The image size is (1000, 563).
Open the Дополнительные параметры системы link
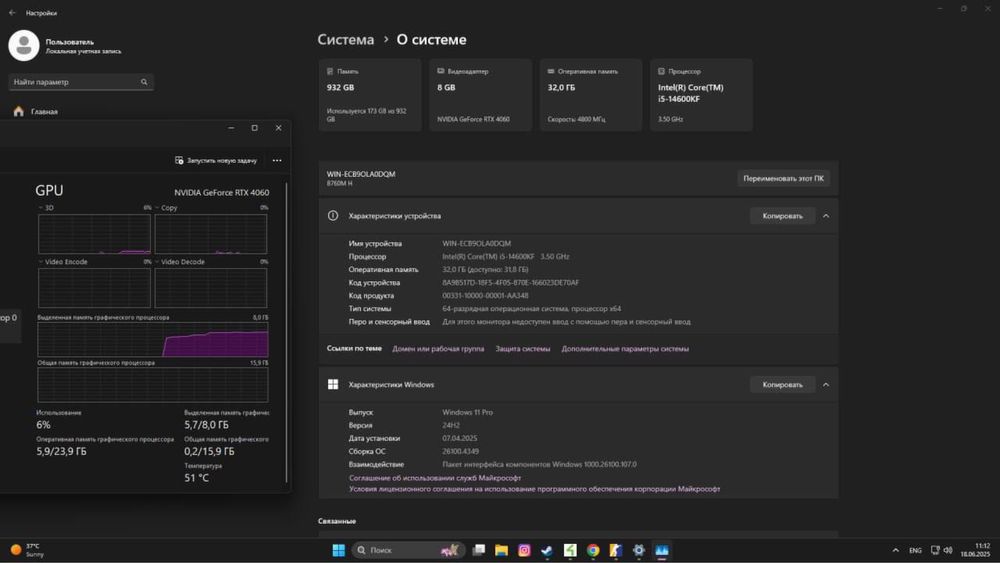(x=625, y=349)
